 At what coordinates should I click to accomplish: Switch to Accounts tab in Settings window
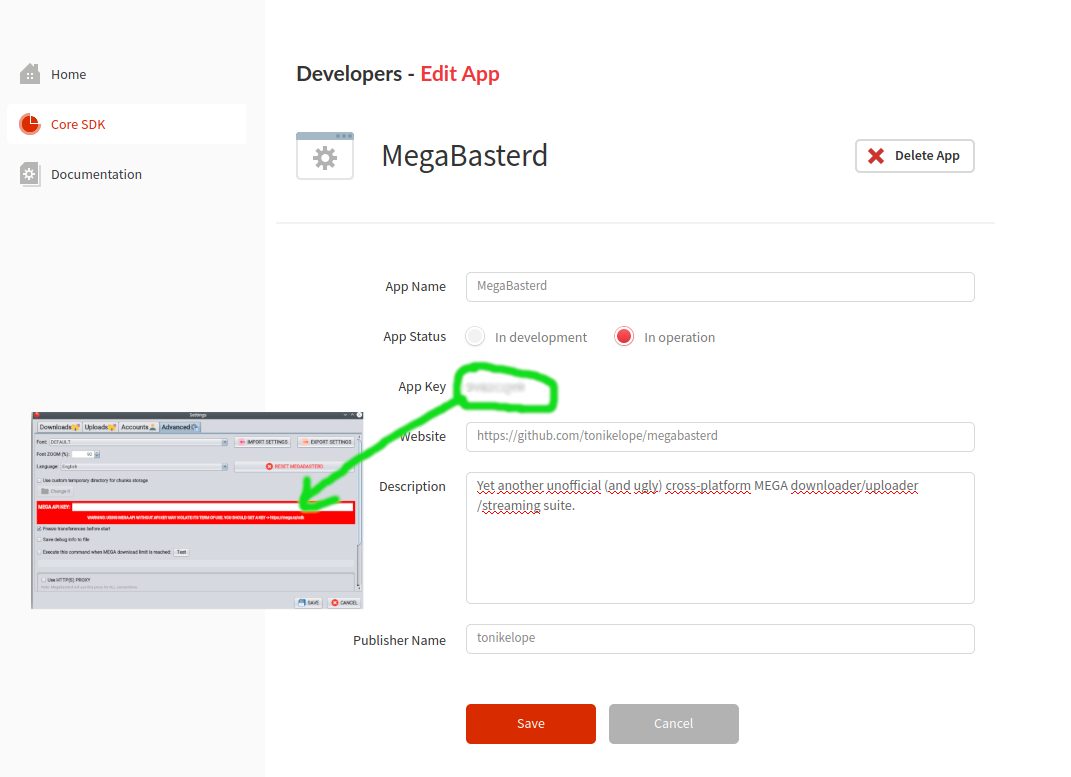(x=139, y=427)
